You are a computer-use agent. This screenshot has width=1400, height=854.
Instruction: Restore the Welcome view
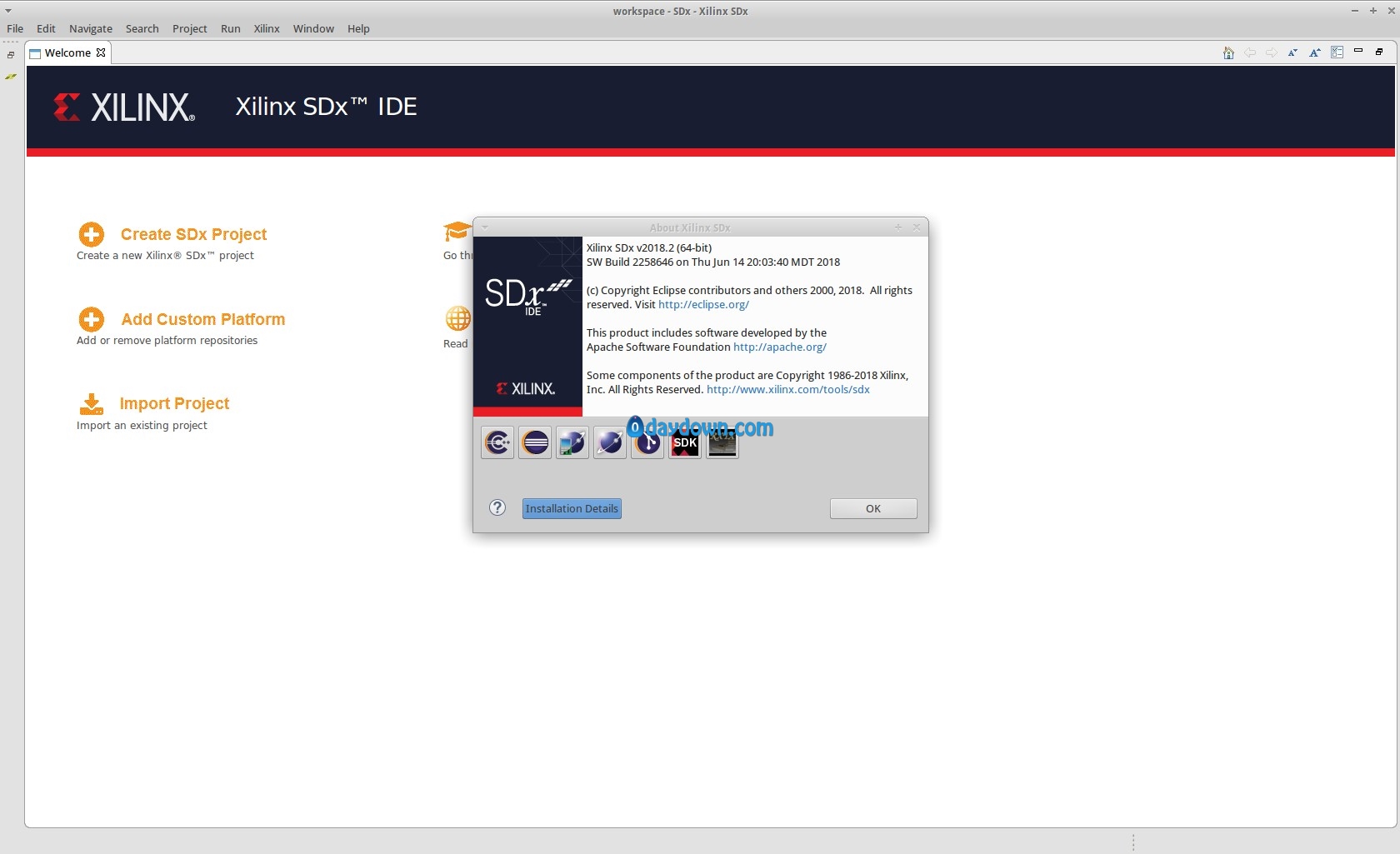1379,52
